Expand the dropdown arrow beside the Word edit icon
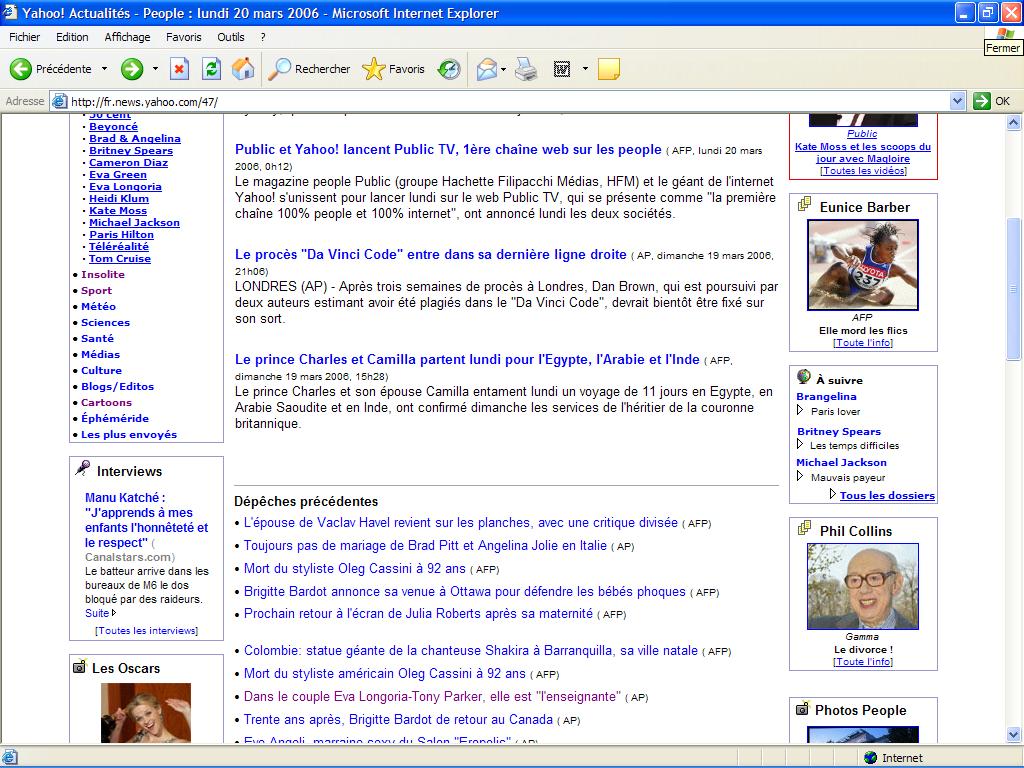The width and height of the screenshot is (1024, 768). pos(585,69)
